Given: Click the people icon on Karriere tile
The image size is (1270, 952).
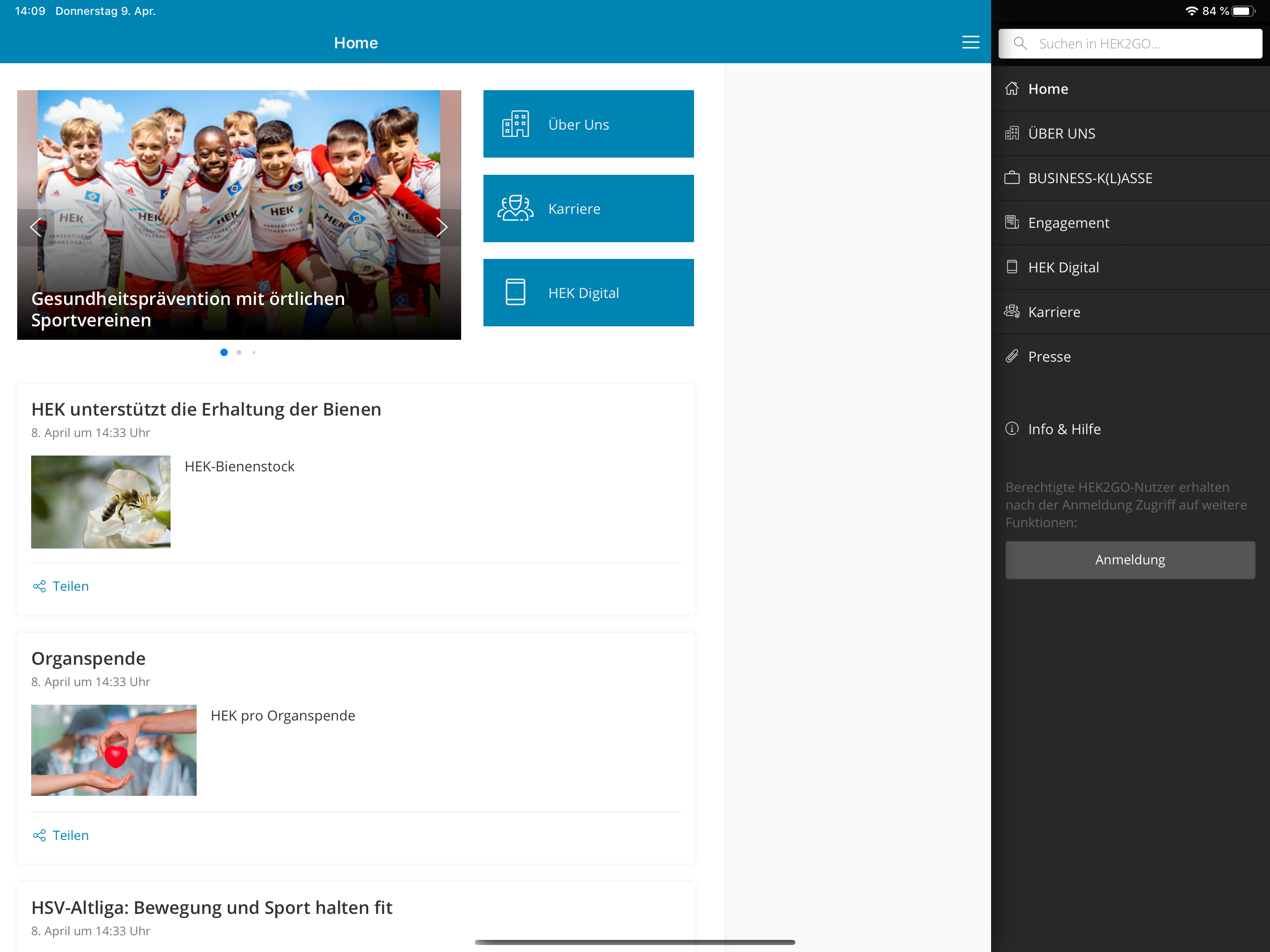Looking at the screenshot, I should pos(515,208).
